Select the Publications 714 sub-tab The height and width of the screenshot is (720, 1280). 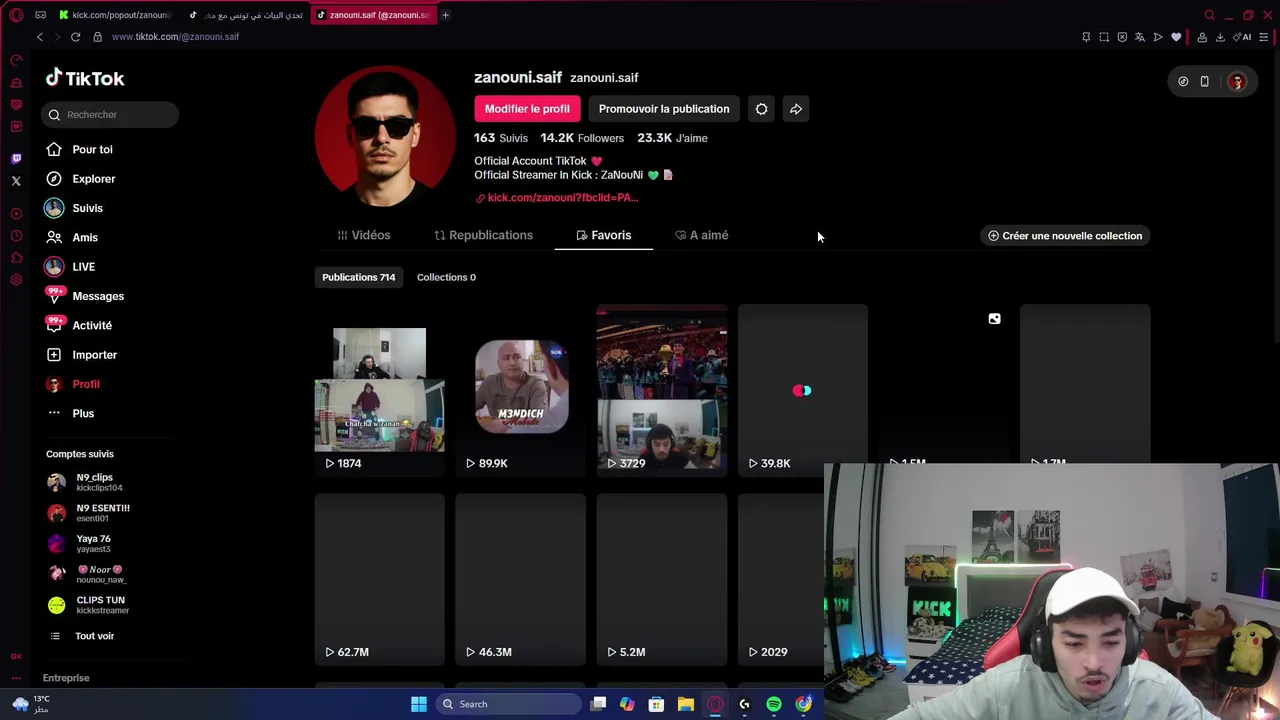(x=359, y=277)
